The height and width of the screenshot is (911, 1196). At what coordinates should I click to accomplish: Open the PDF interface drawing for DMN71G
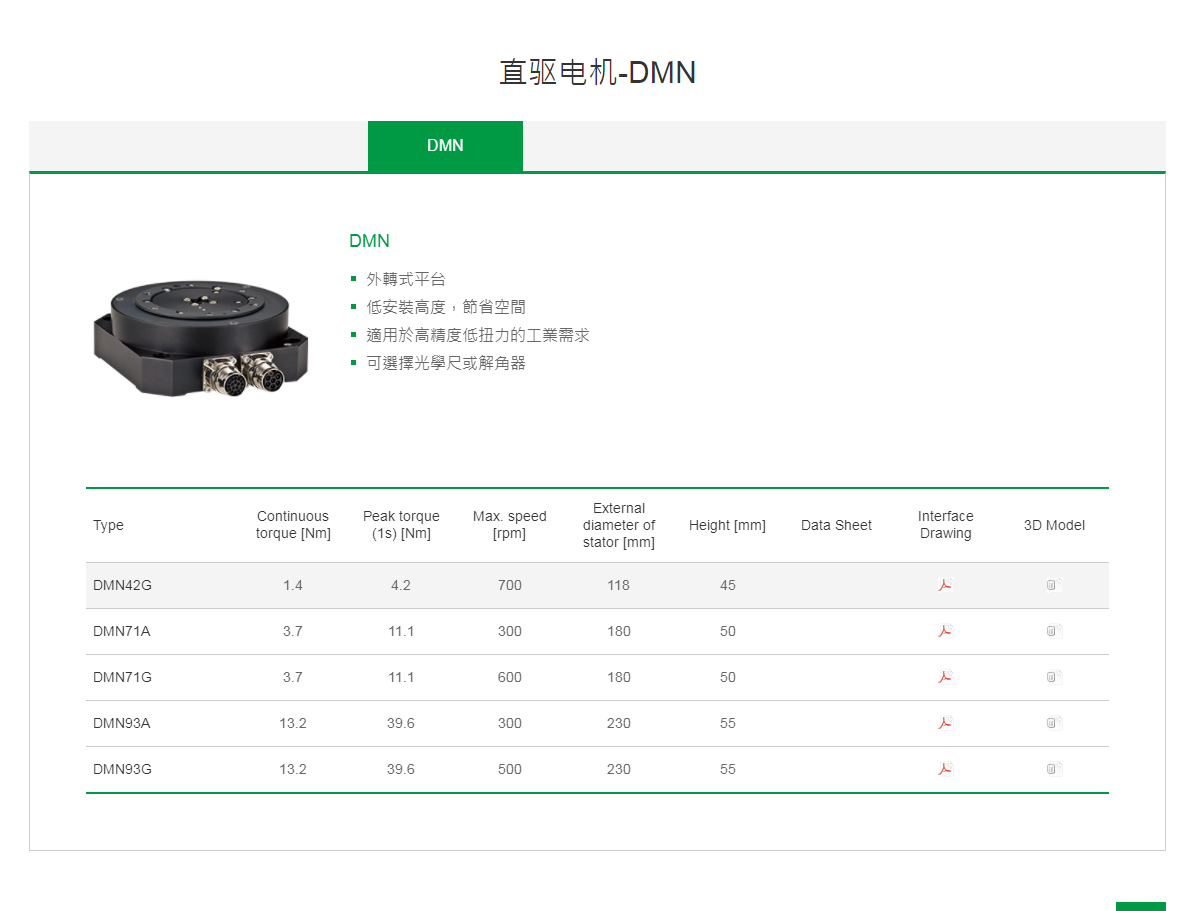pyautogui.click(x=945, y=677)
